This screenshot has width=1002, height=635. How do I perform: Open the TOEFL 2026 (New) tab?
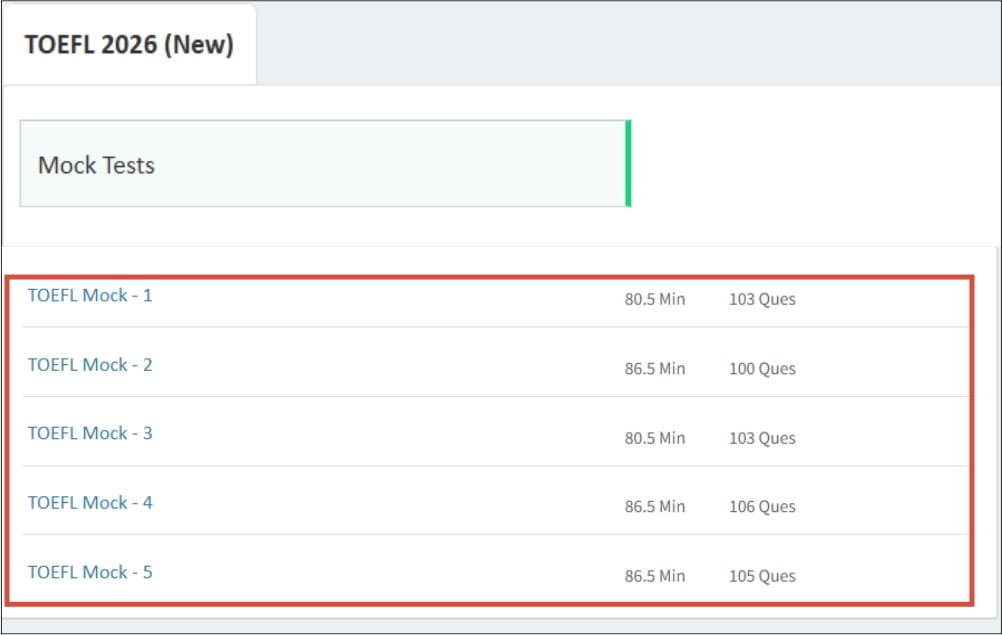point(129,46)
